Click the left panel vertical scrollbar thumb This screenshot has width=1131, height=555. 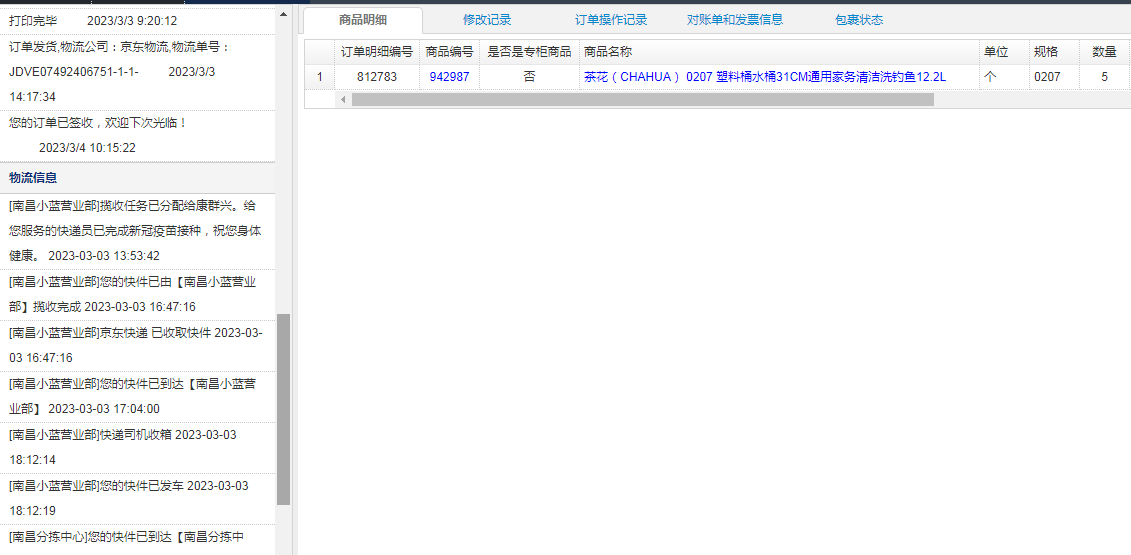click(283, 409)
